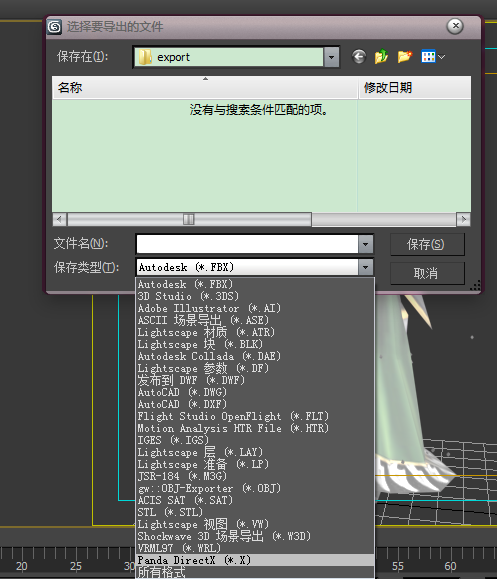Click frame 20 on the timeline

point(21,566)
